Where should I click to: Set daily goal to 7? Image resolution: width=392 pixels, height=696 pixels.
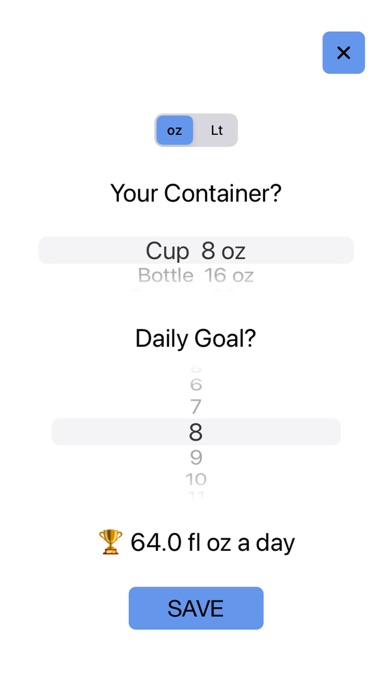[196, 407]
